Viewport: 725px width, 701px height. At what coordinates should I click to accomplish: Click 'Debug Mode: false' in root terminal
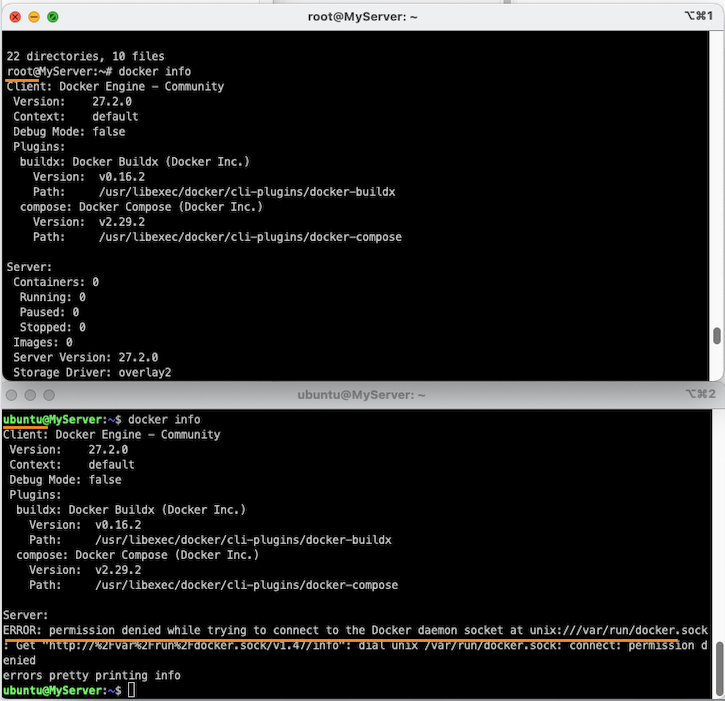(x=69, y=132)
